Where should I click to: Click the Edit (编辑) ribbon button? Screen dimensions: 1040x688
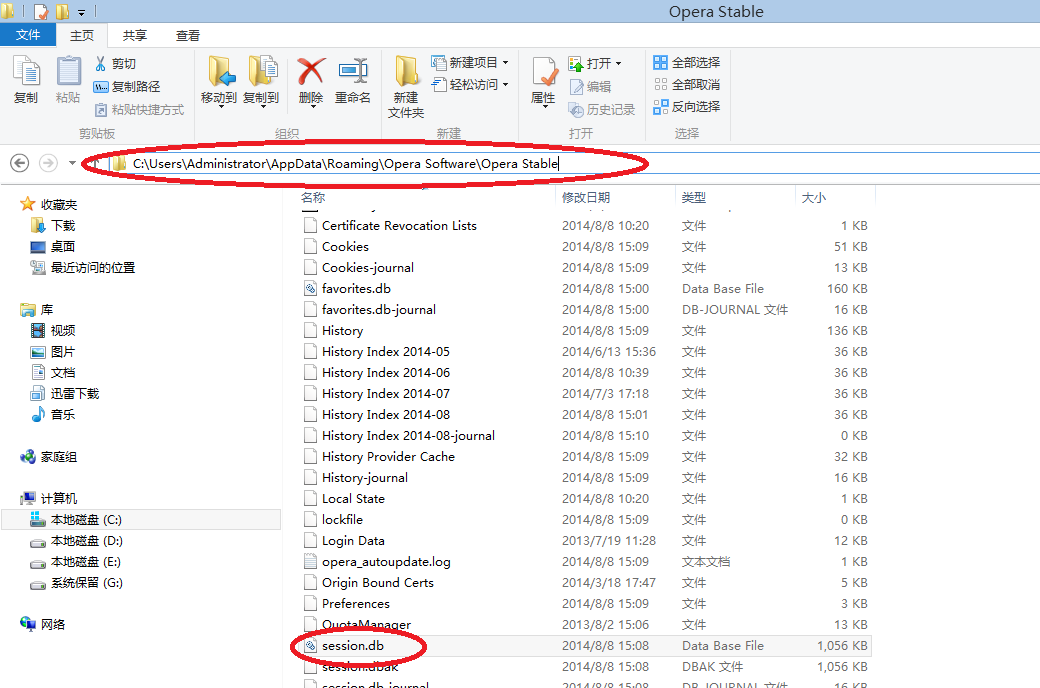pos(590,86)
